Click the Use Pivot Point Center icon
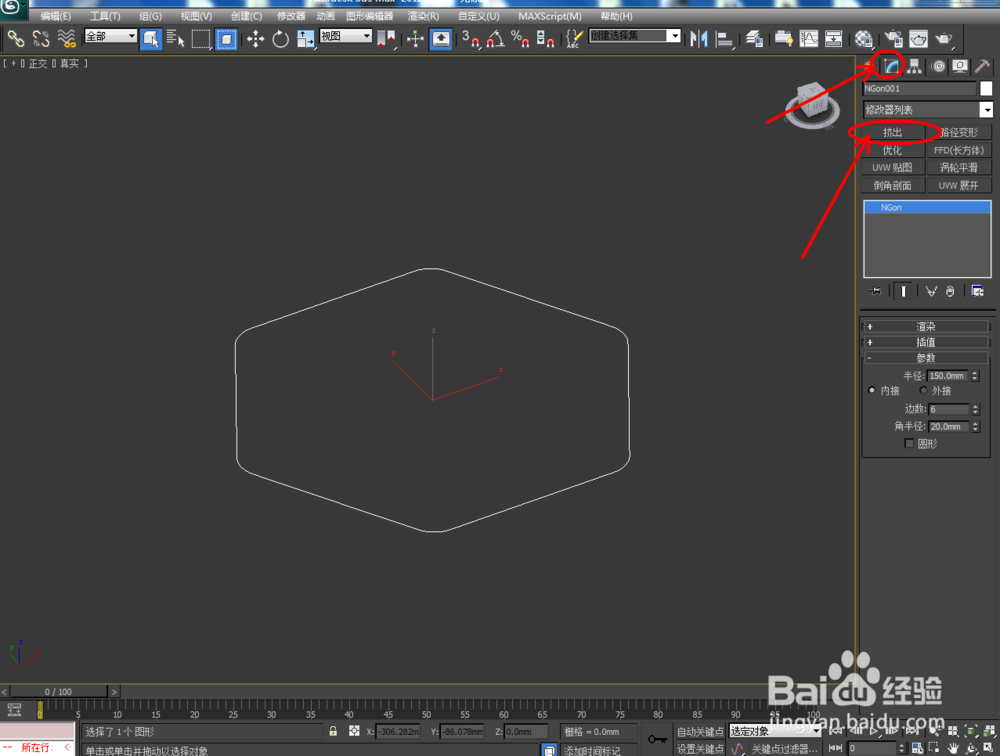 pyautogui.click(x=386, y=39)
